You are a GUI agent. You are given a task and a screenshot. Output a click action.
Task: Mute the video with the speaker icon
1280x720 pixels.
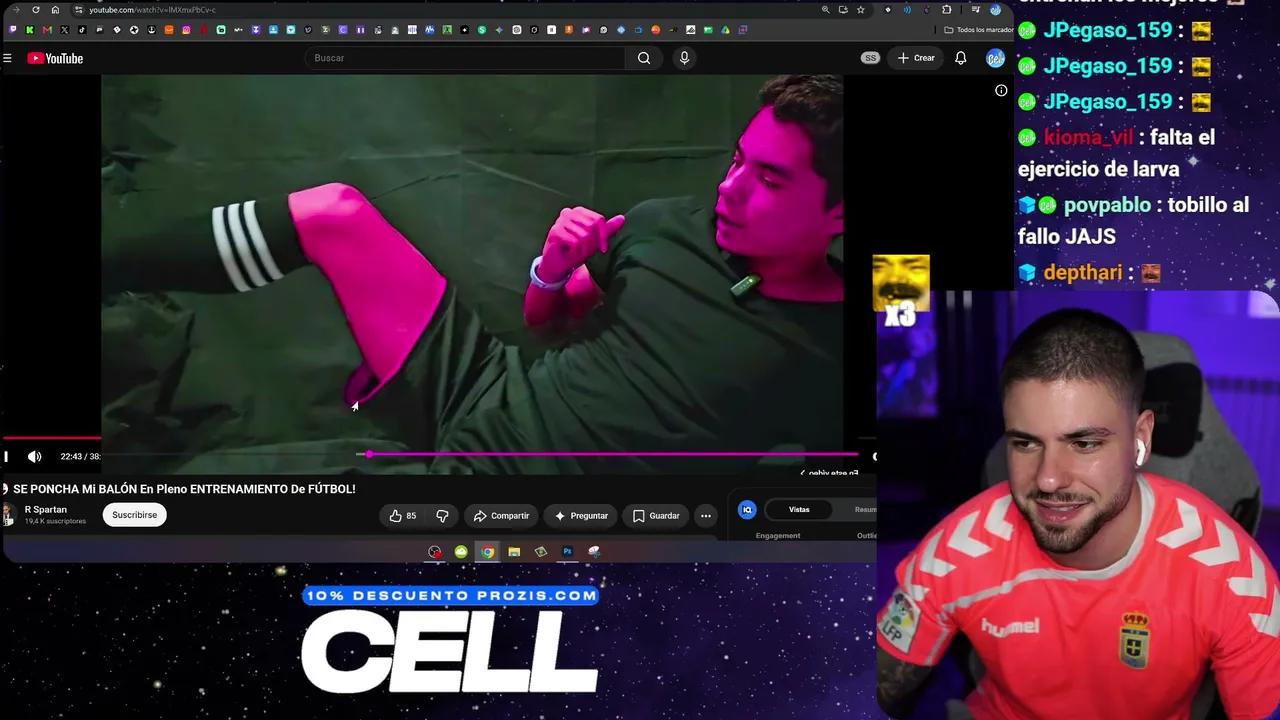pos(35,457)
